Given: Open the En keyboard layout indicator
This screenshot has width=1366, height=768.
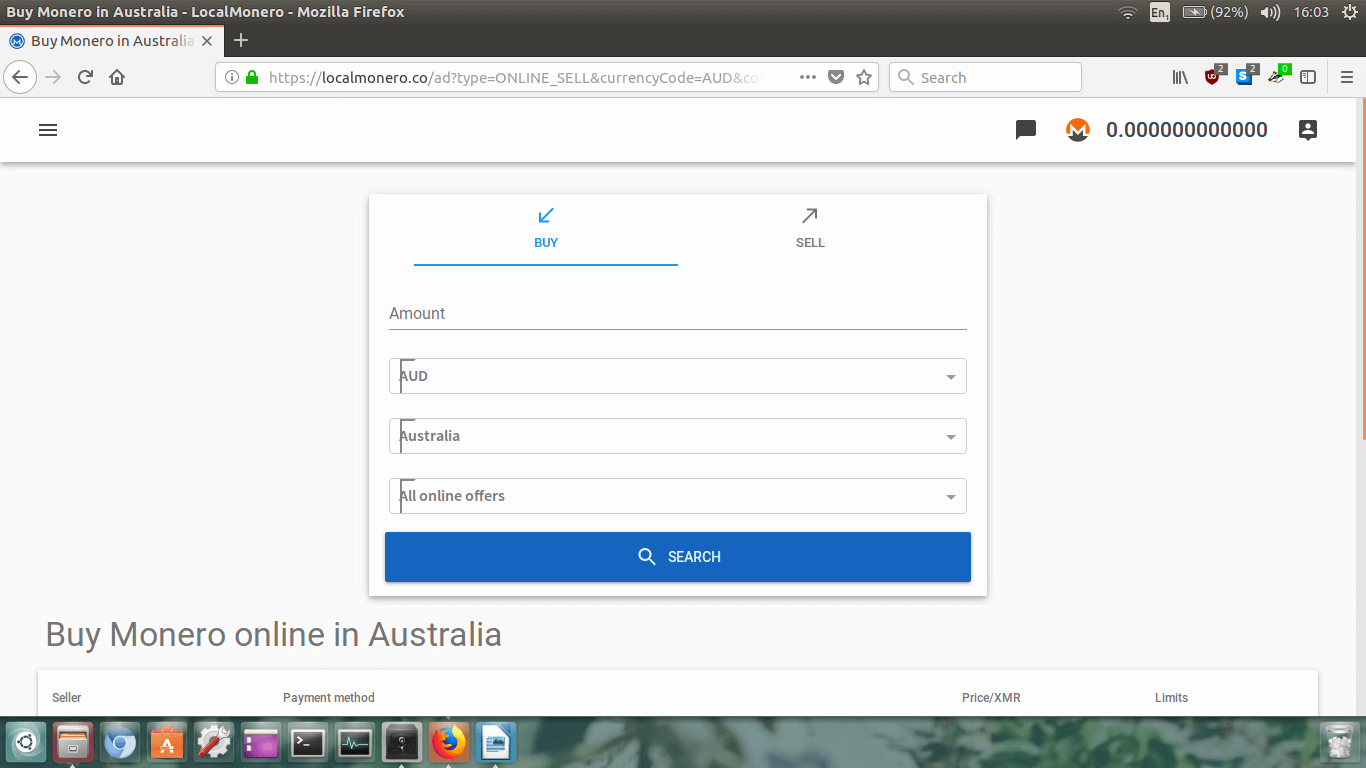Looking at the screenshot, I should [x=1160, y=12].
